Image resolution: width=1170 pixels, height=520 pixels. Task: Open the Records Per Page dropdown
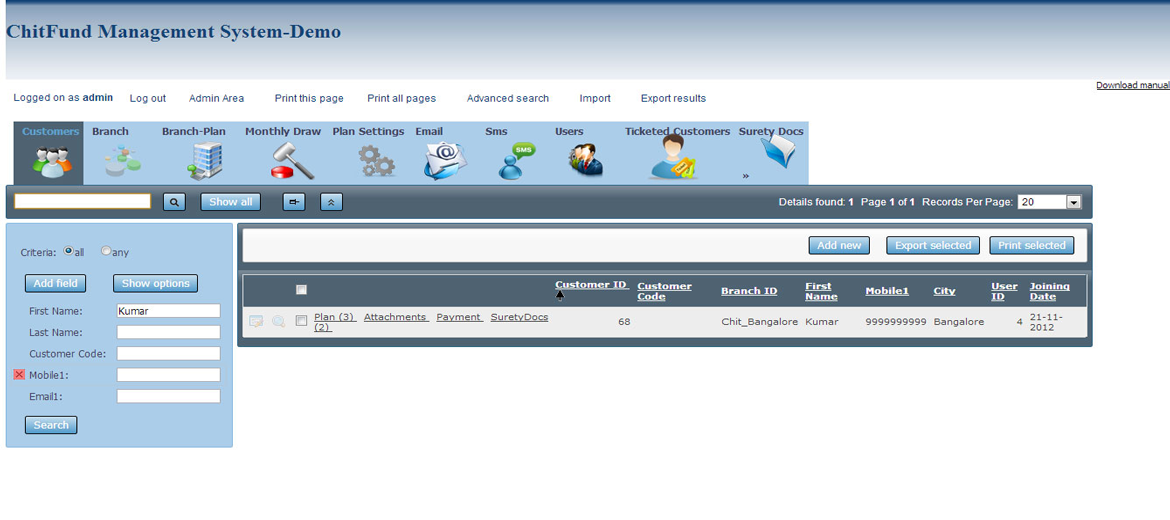(1073, 202)
